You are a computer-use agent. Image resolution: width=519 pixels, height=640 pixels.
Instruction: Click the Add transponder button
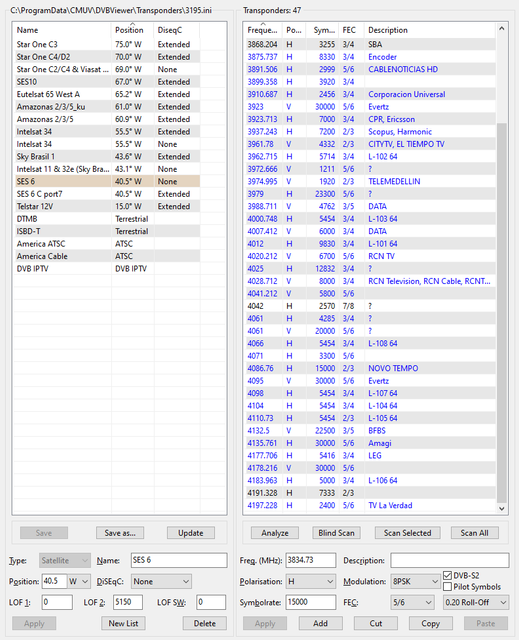321,623
